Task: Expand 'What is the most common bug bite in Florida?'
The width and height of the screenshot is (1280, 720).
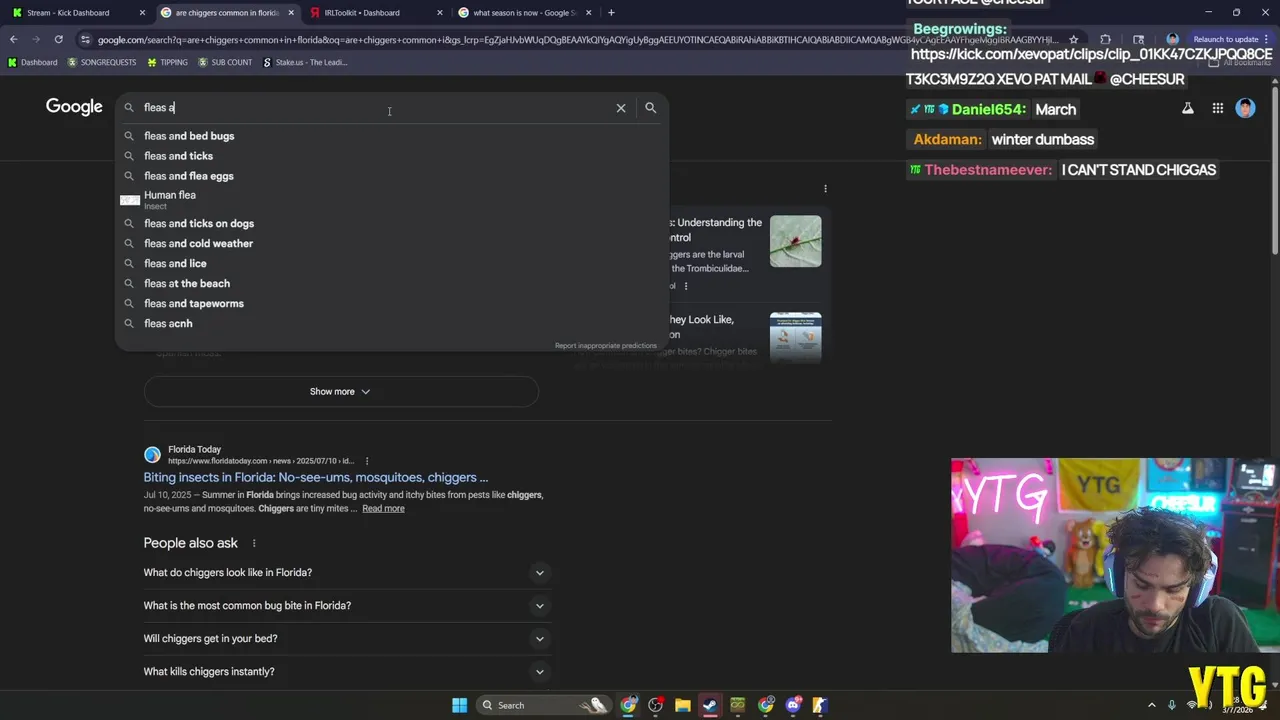Action: (x=346, y=605)
